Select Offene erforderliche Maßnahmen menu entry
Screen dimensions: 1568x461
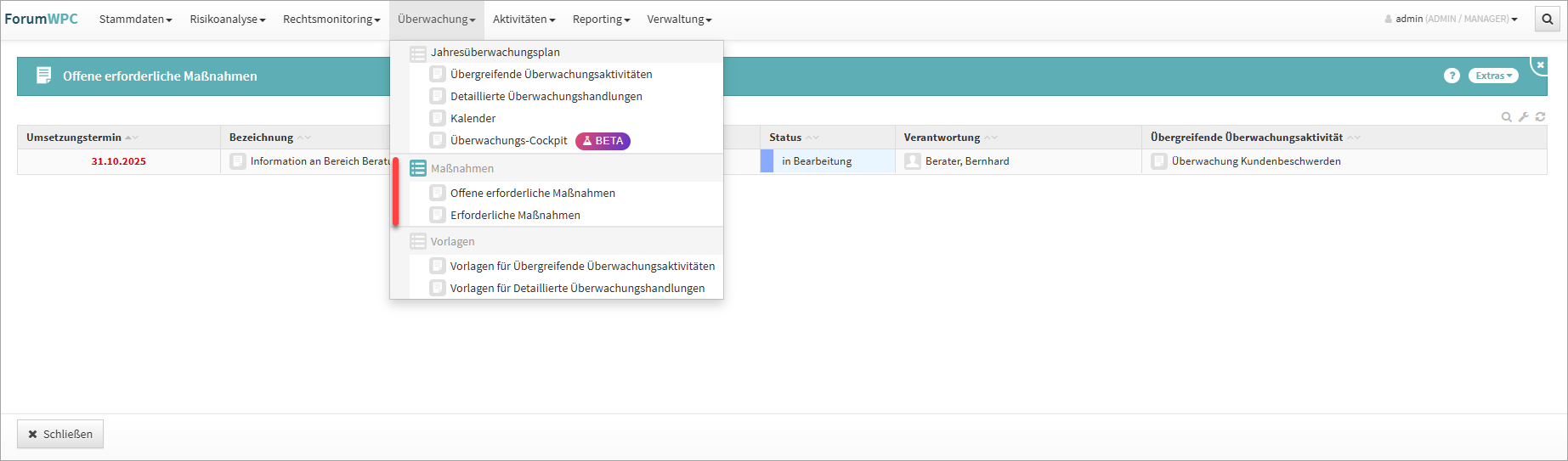532,193
